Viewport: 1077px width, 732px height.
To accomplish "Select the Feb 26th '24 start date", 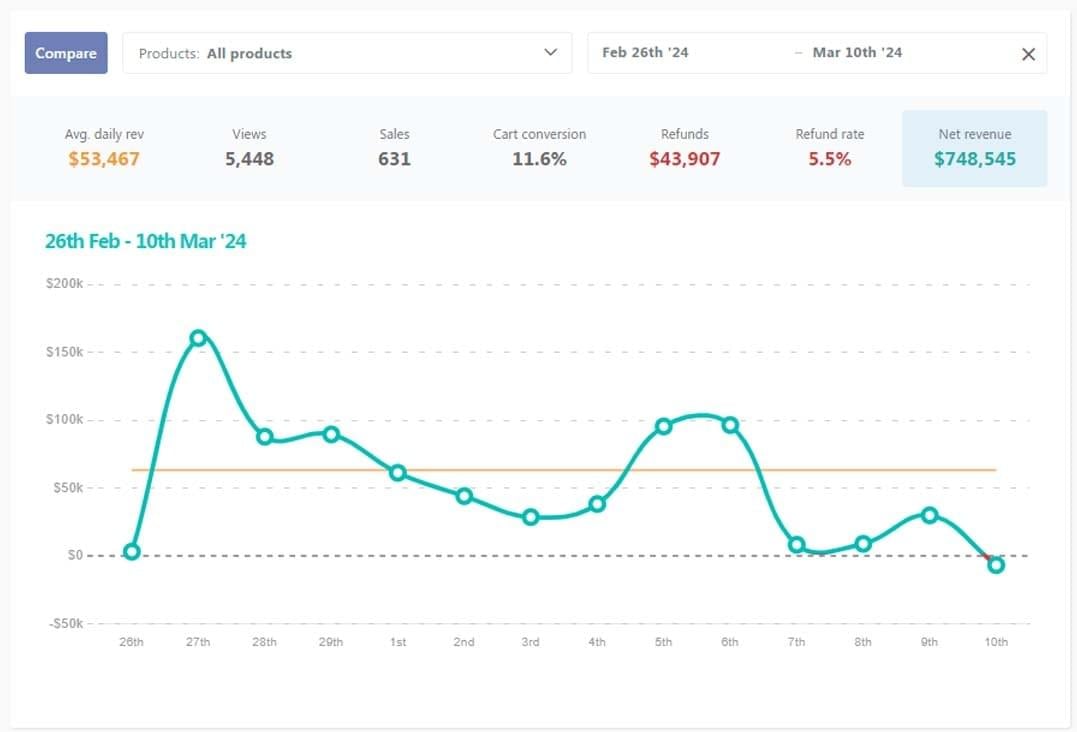I will click(645, 53).
